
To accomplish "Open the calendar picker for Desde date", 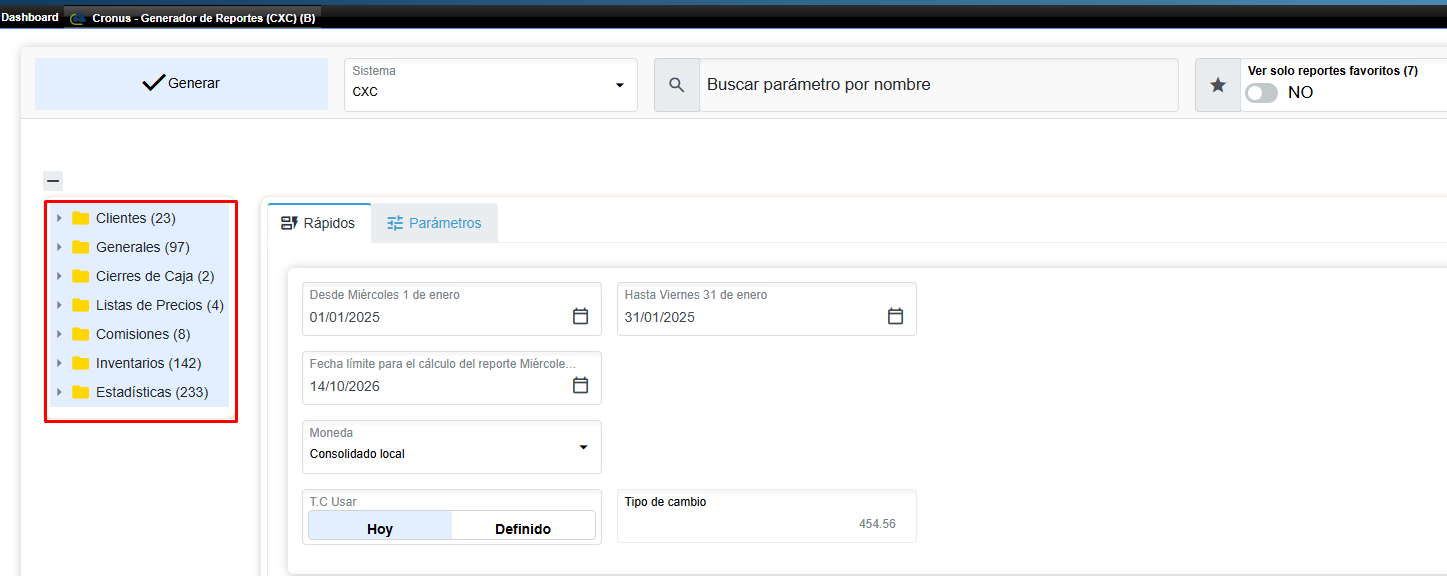I will coord(580,316).
